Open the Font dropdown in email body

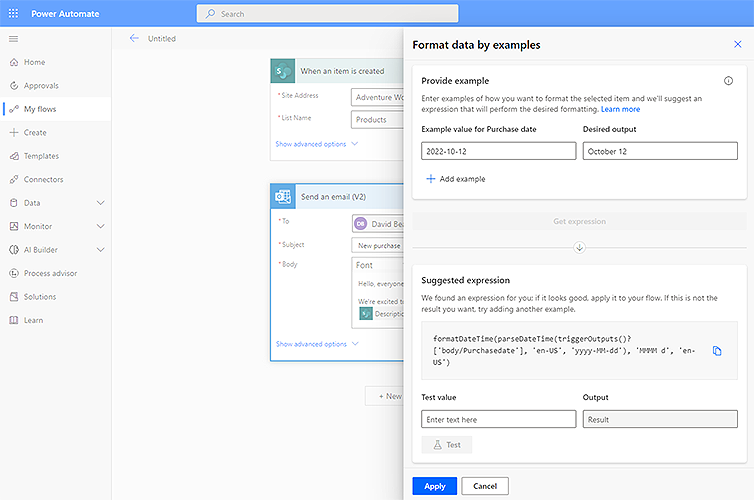378,265
